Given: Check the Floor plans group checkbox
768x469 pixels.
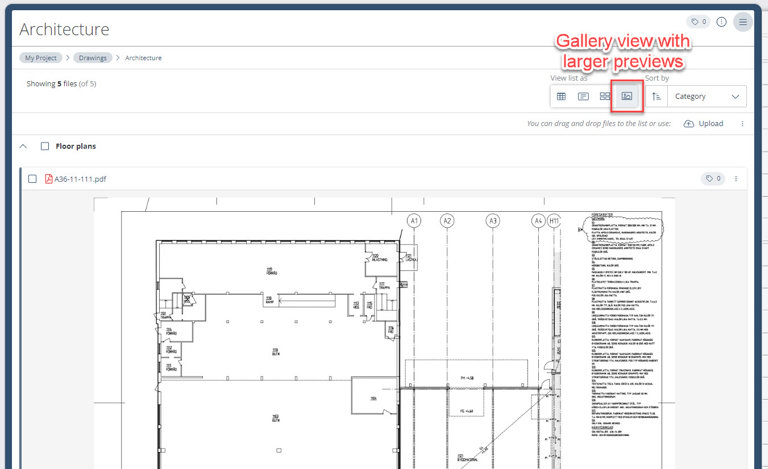Looking at the screenshot, I should (45, 146).
